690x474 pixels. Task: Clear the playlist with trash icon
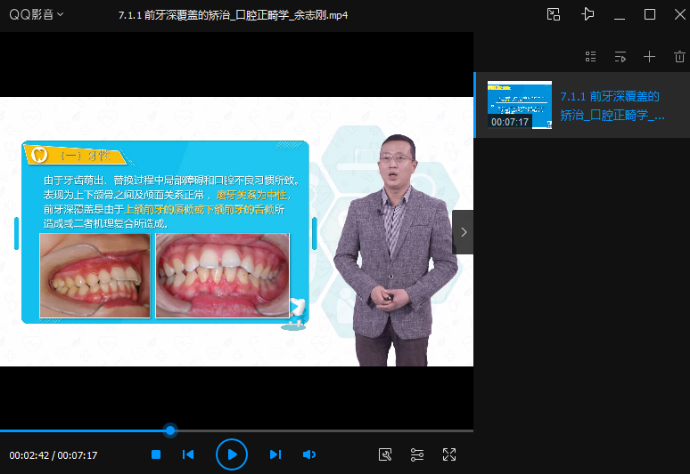coord(679,57)
